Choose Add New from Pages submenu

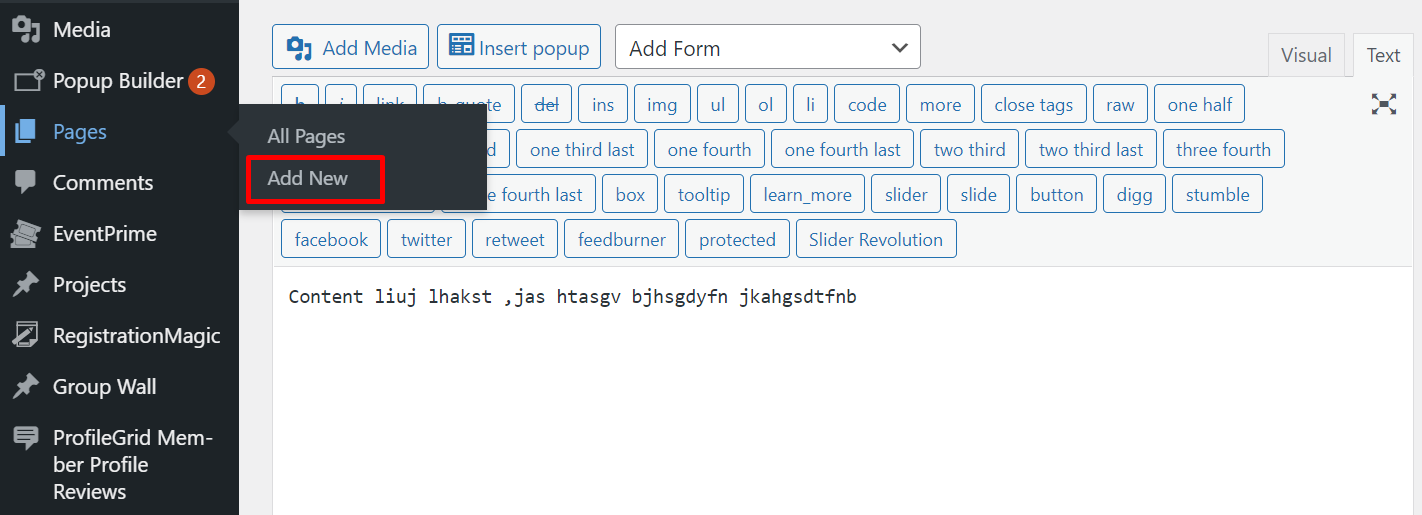coord(308,179)
